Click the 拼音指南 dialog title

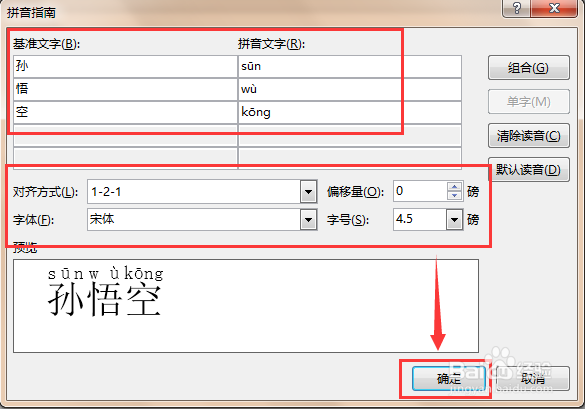click(31, 13)
